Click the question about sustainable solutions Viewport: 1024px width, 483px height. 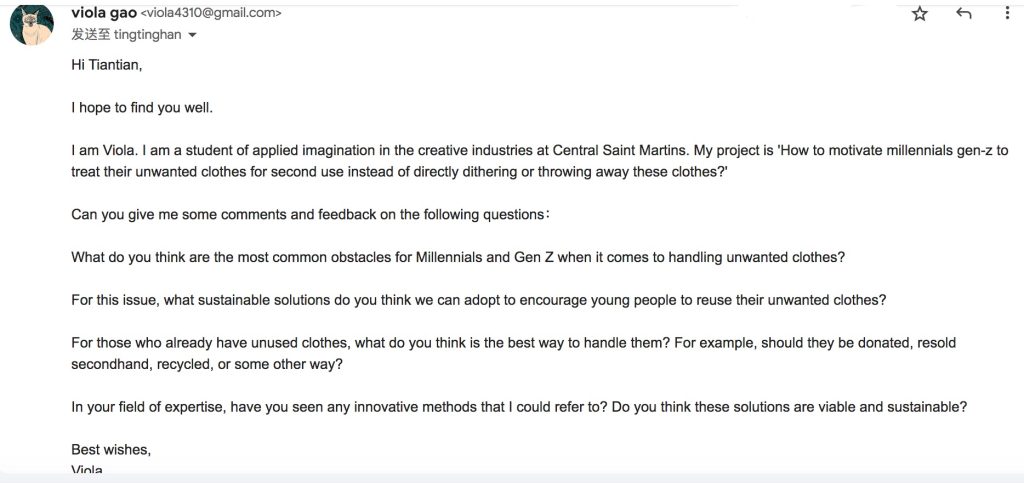[479, 300]
